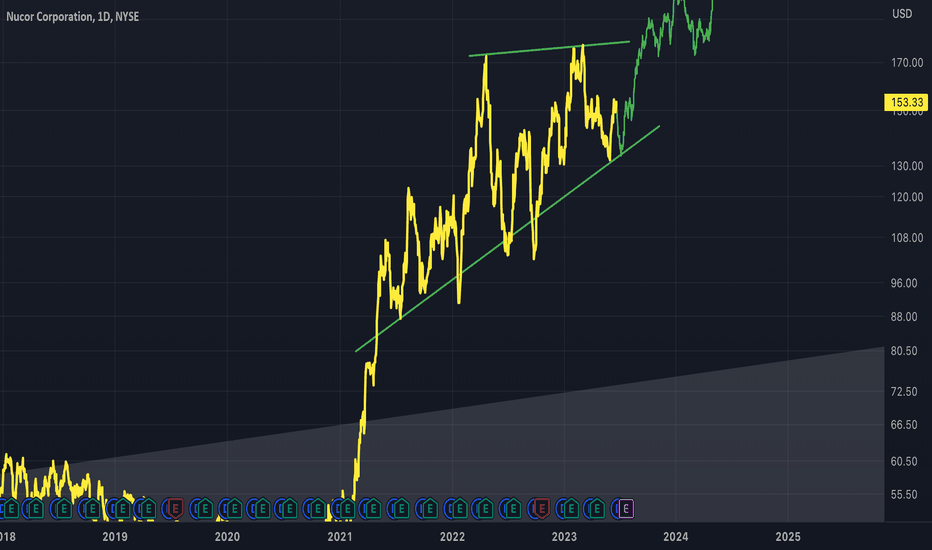The height and width of the screenshot is (550, 932).
Task: Click the 72.50 price axis label
Action: click(x=904, y=391)
